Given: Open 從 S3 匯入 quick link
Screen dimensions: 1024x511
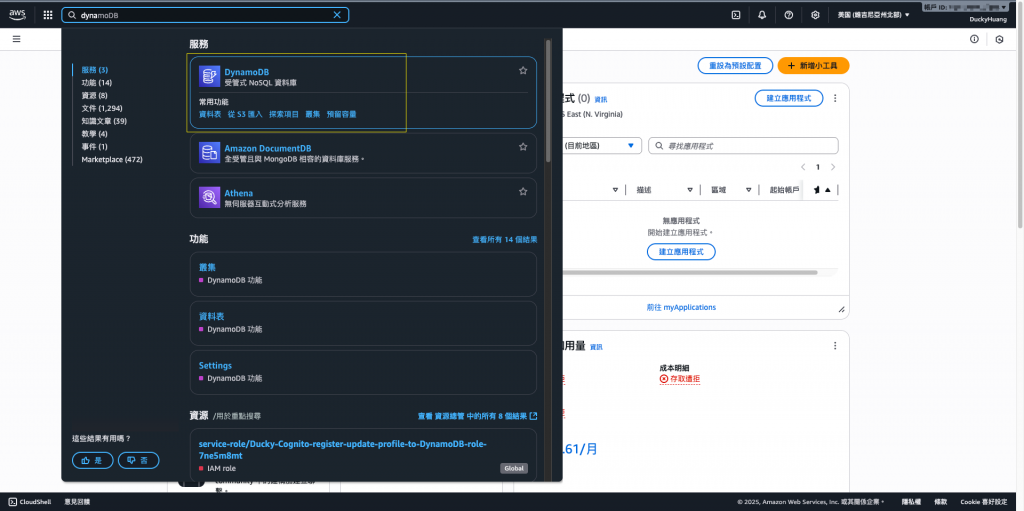Looking at the screenshot, I should (x=245, y=114).
